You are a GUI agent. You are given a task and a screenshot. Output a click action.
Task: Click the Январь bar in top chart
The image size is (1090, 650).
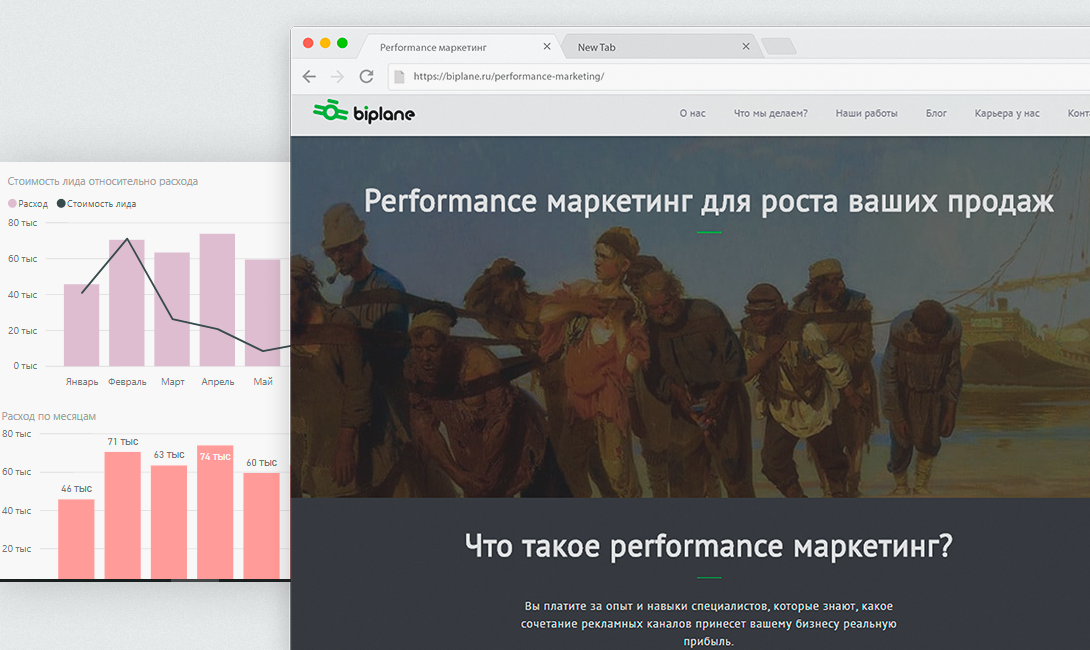(81, 325)
